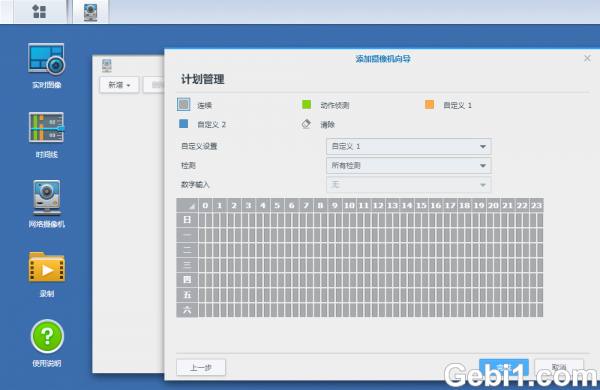Click the camera icon in the back window

[107, 65]
